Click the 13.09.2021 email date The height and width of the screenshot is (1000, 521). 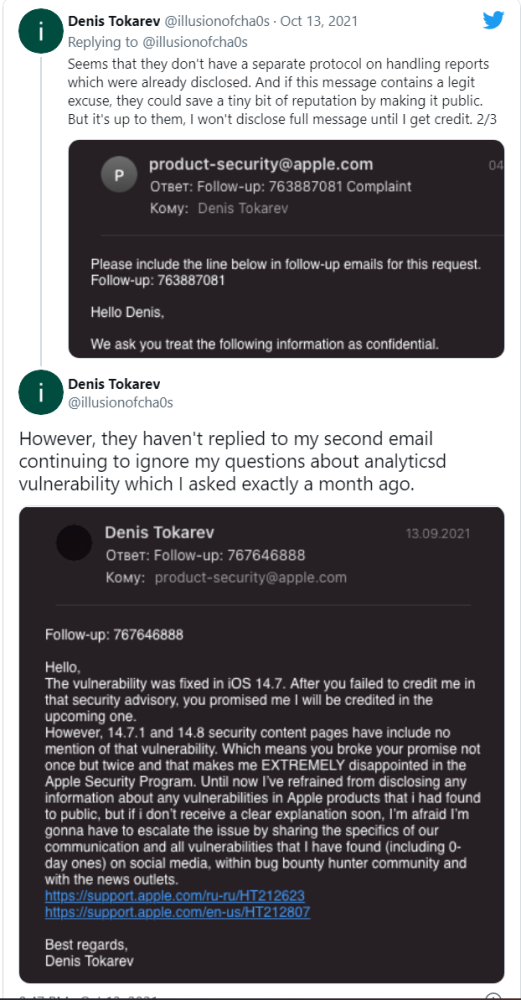click(x=438, y=533)
